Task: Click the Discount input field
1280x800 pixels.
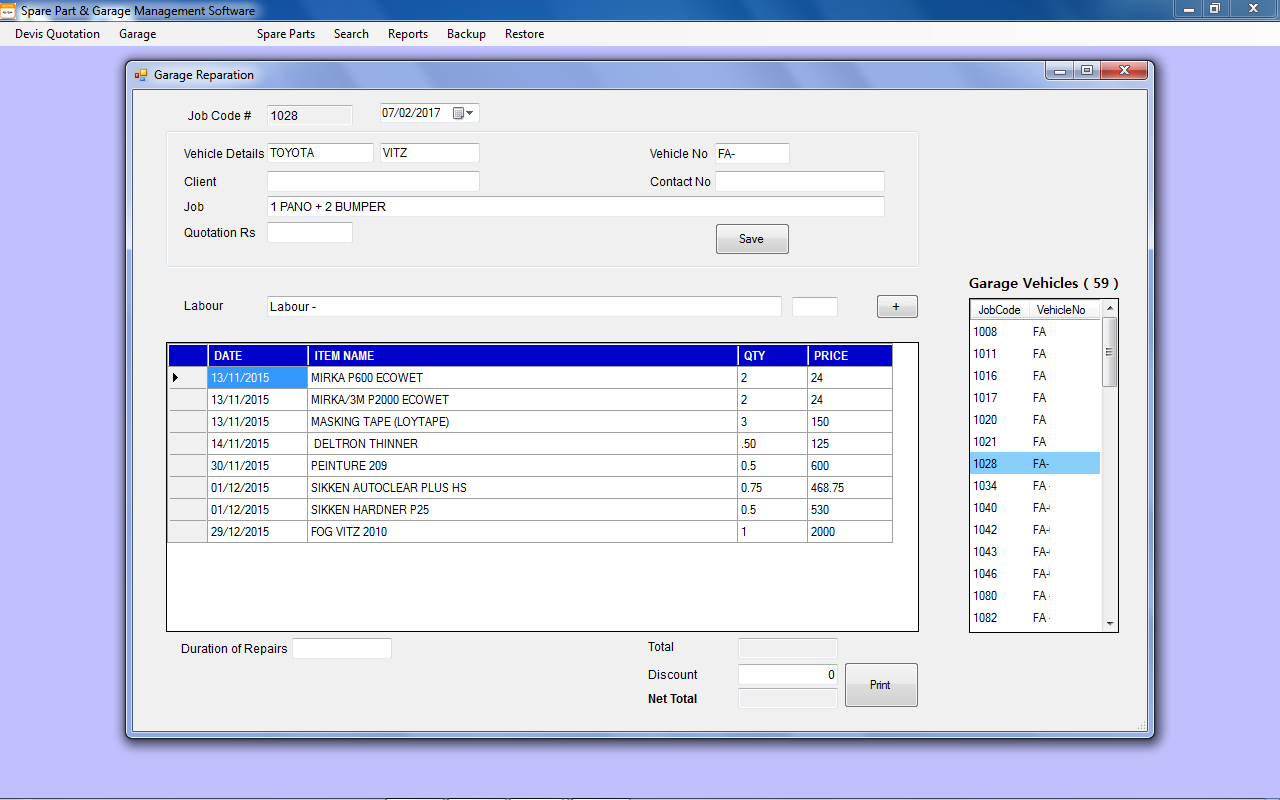Action: coord(788,674)
